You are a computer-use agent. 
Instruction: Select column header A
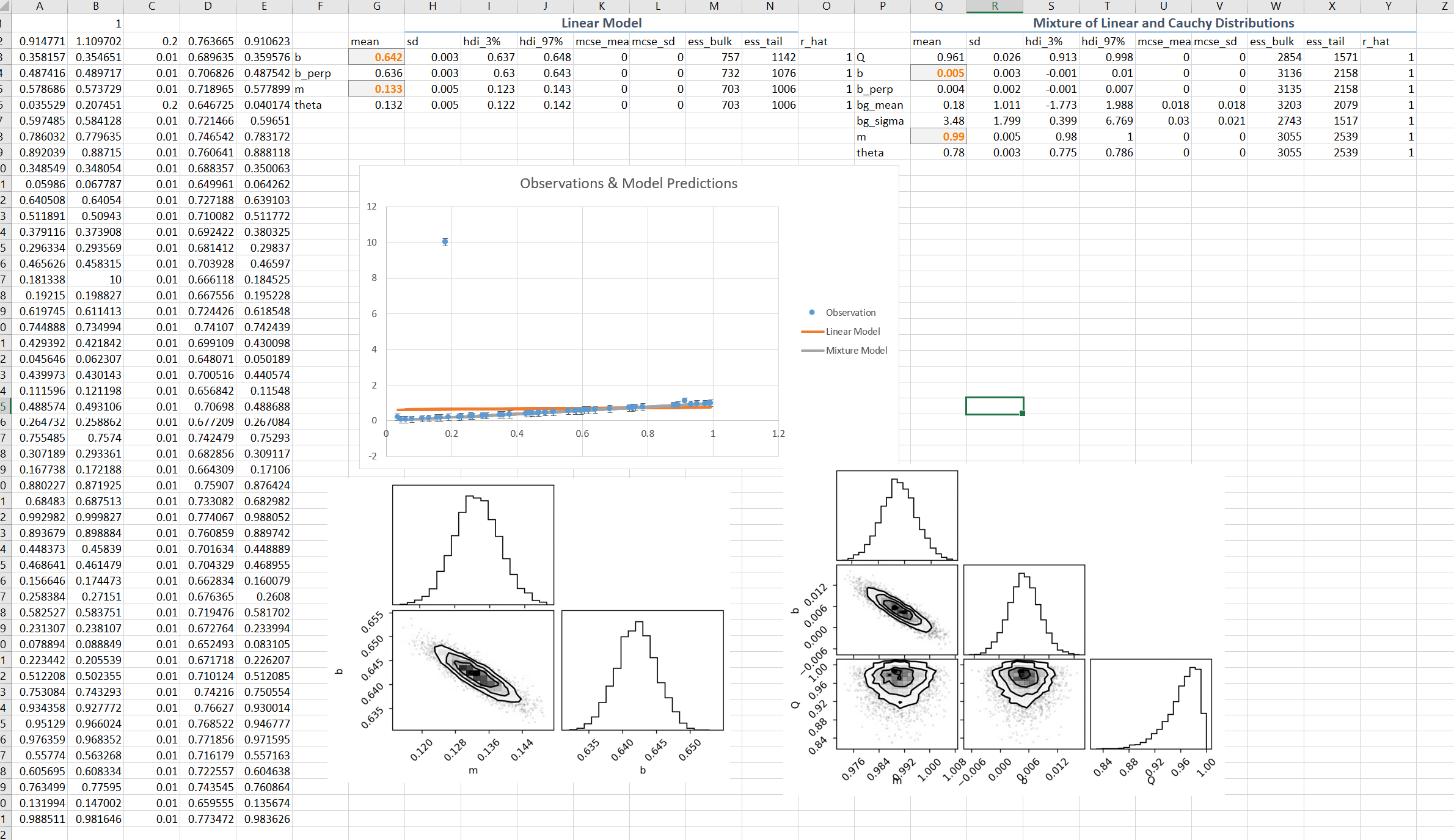tap(39, 6)
